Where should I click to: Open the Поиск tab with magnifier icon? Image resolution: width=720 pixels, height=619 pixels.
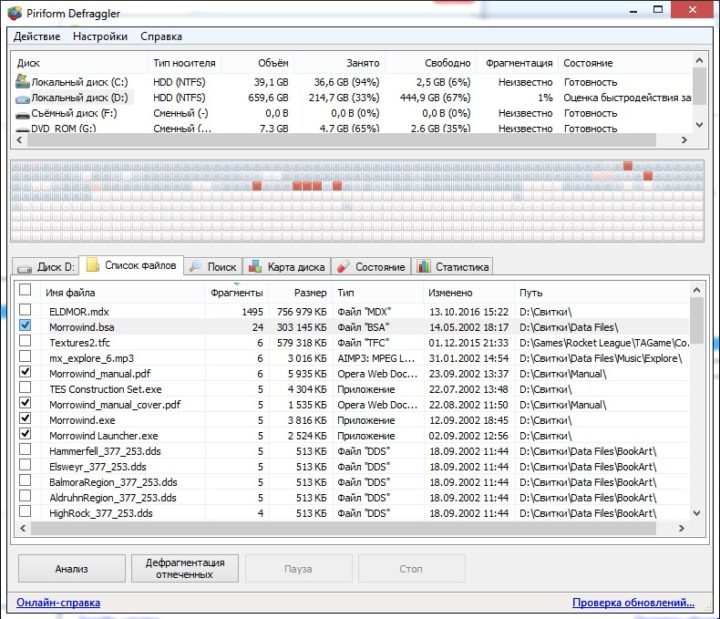[x=197, y=267]
